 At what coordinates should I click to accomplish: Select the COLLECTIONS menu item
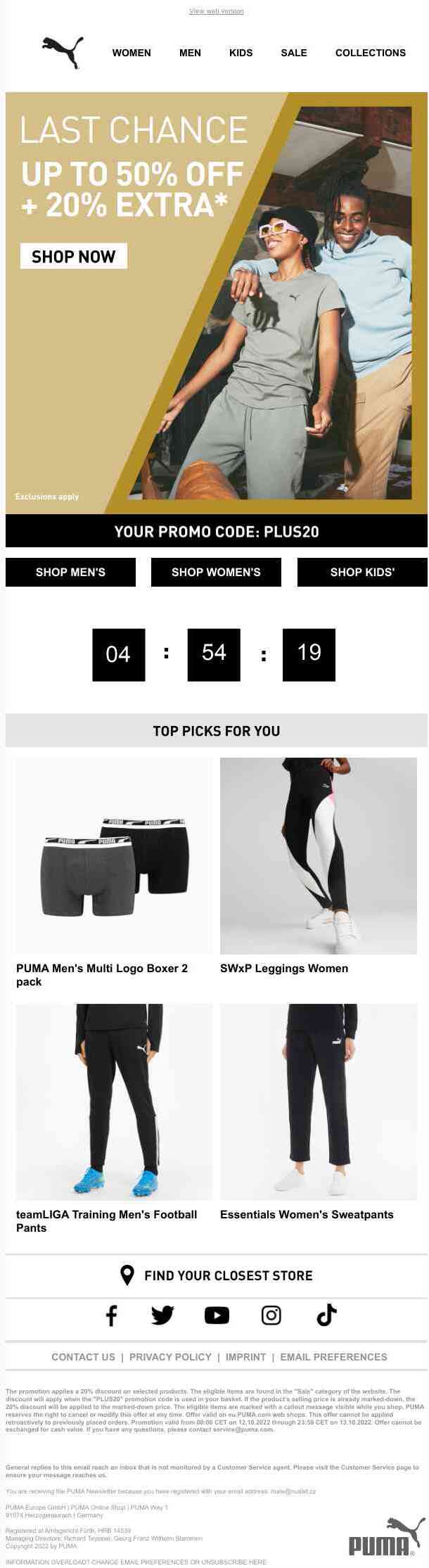pyautogui.click(x=371, y=53)
